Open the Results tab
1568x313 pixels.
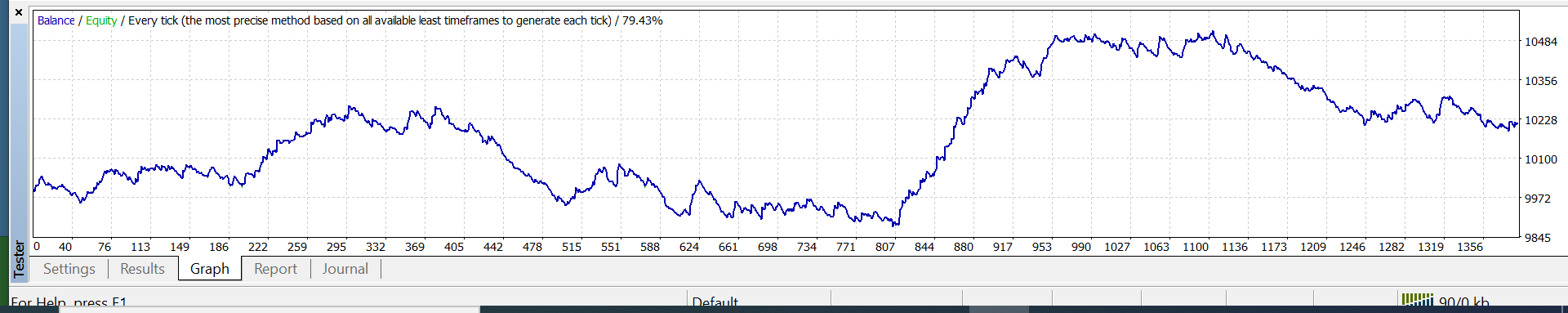point(142,269)
